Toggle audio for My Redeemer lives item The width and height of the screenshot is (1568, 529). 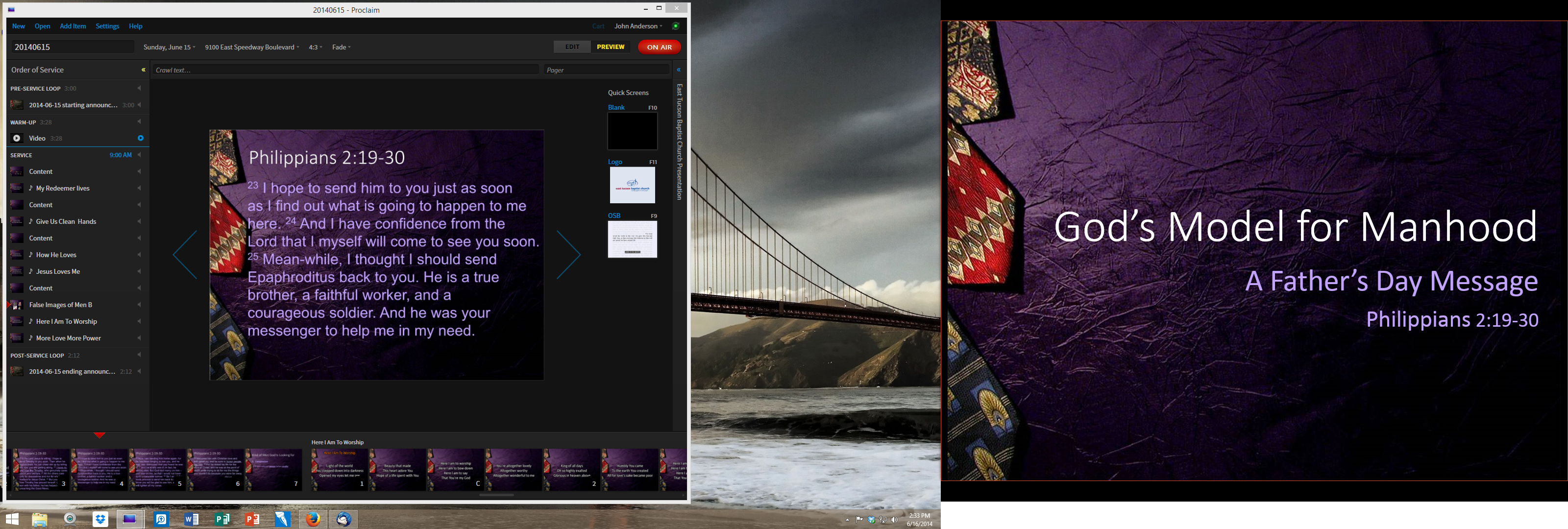[139, 188]
